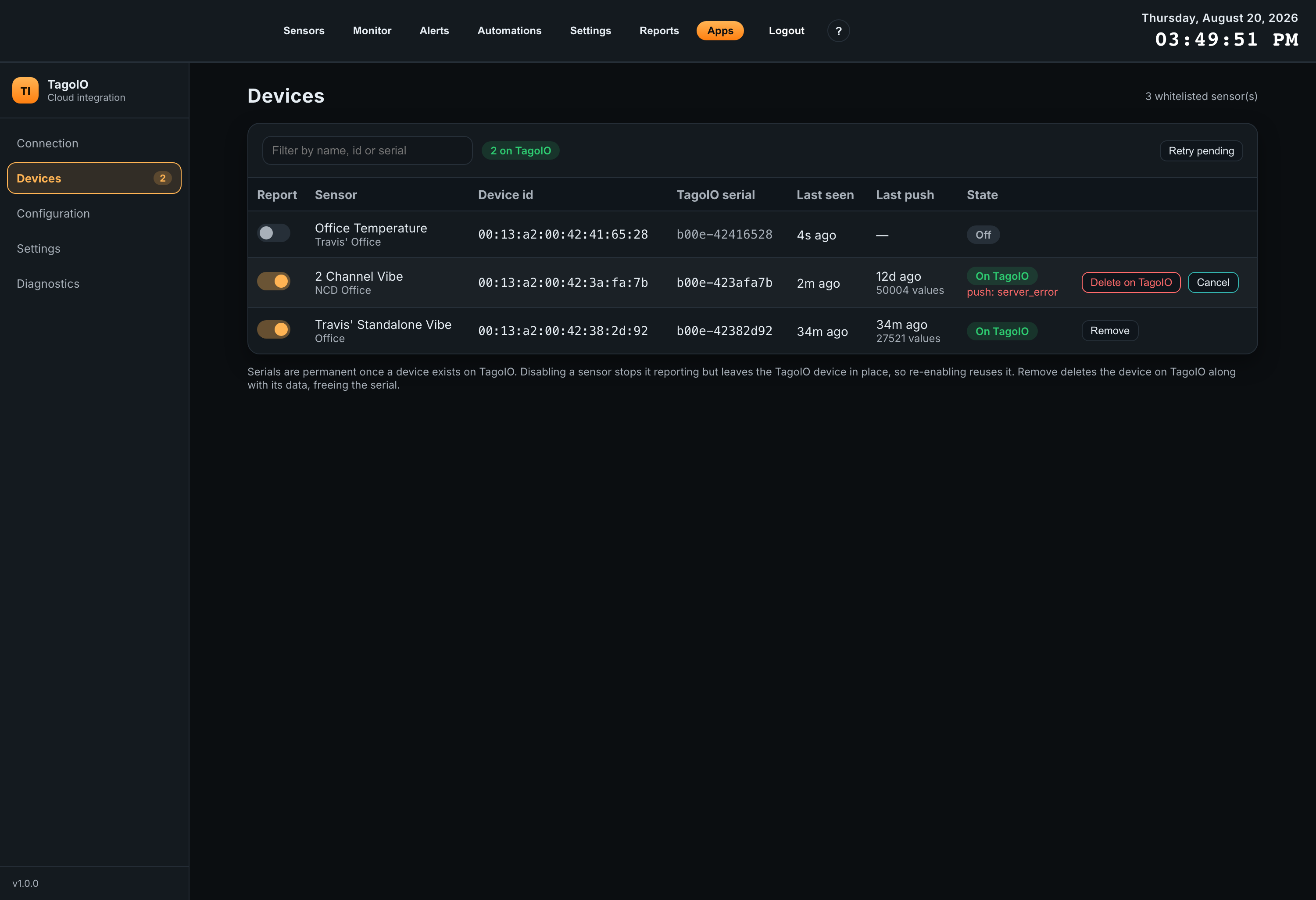Click the Logout link in the top bar
Image resolution: width=1316 pixels, height=900 pixels.
coord(786,31)
